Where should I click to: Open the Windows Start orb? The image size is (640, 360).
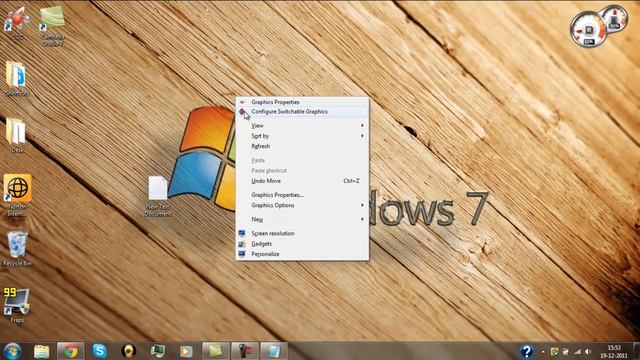(x=12, y=351)
